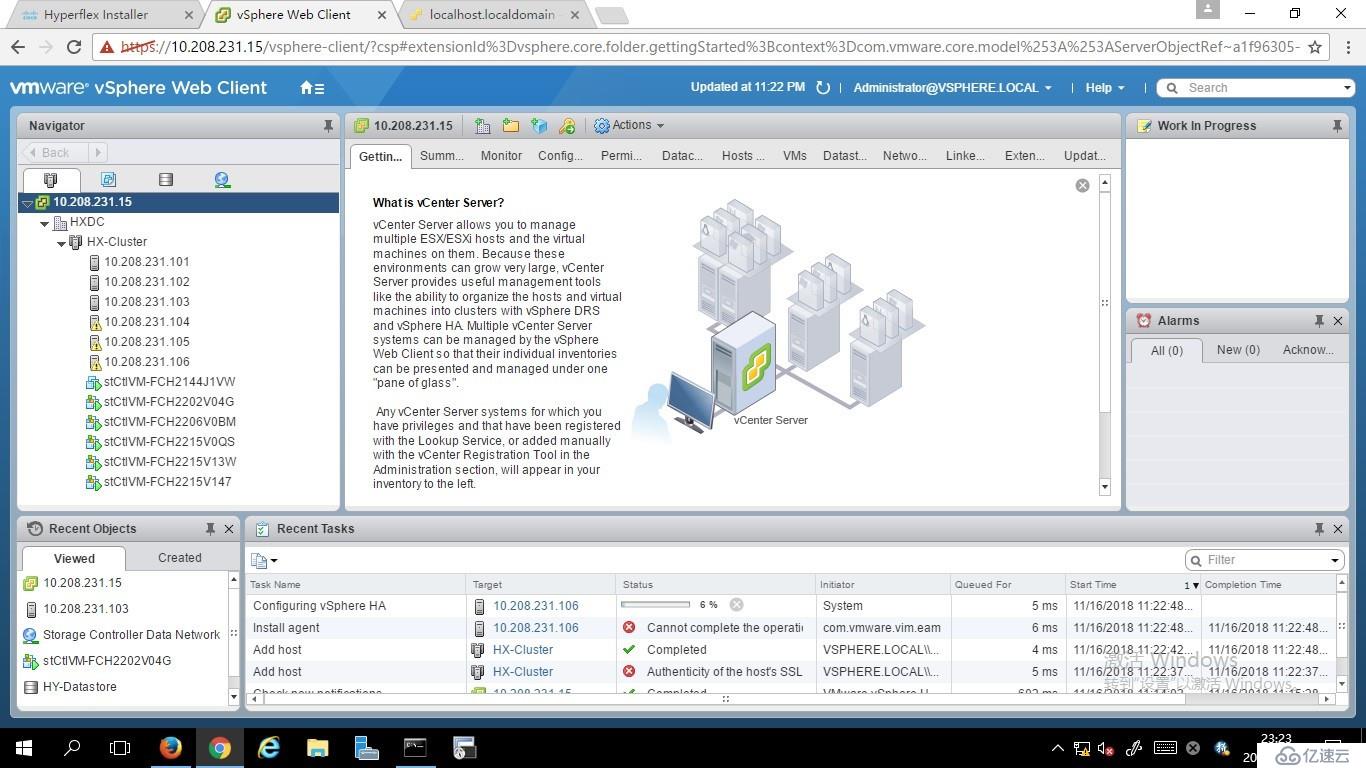Click the New Folder toolbar icon
Viewport: 1366px width, 768px height.
pyautogui.click(x=511, y=126)
